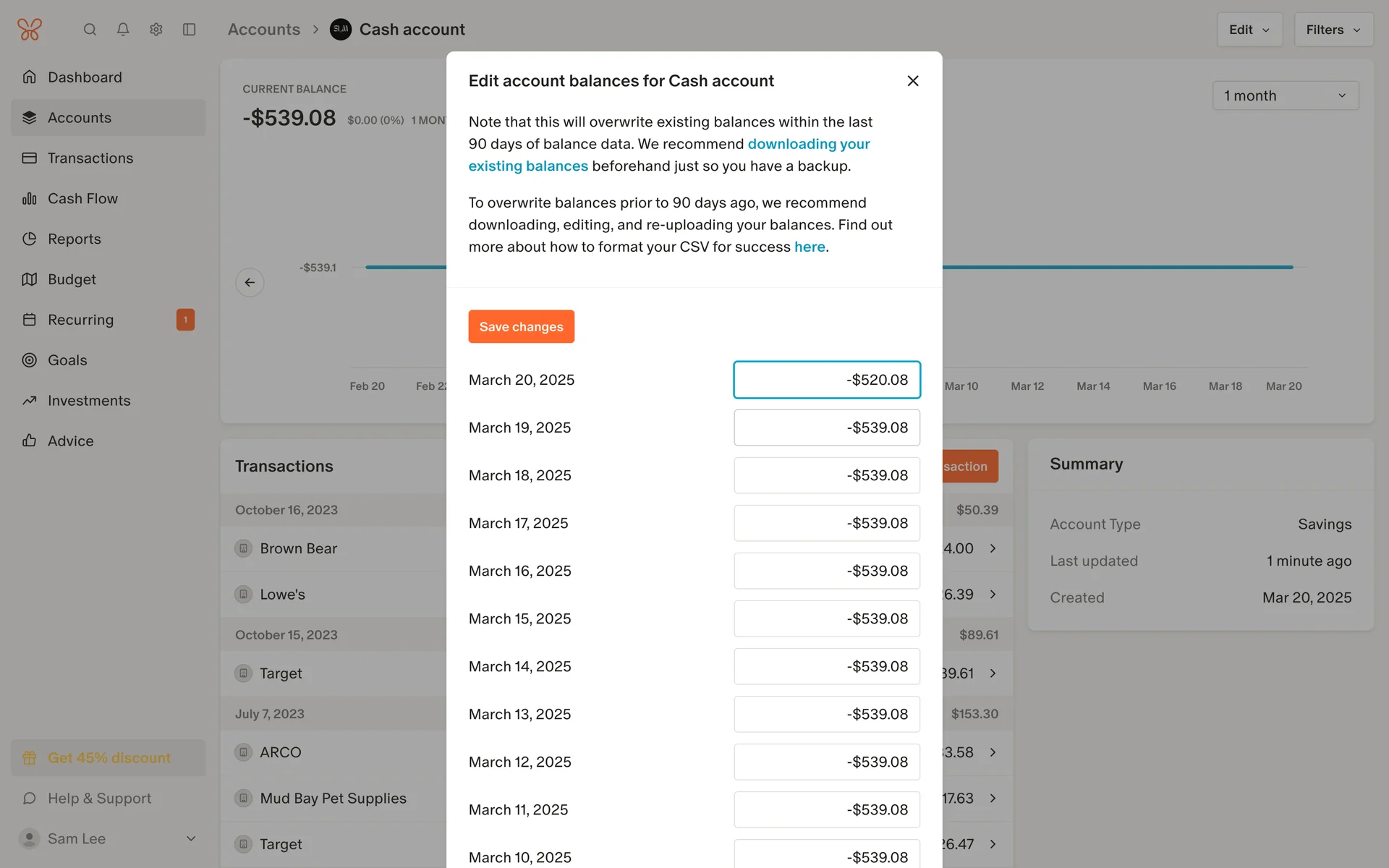This screenshot has width=1389, height=868.
Task: Open the Edit dropdown
Action: coord(1249,30)
